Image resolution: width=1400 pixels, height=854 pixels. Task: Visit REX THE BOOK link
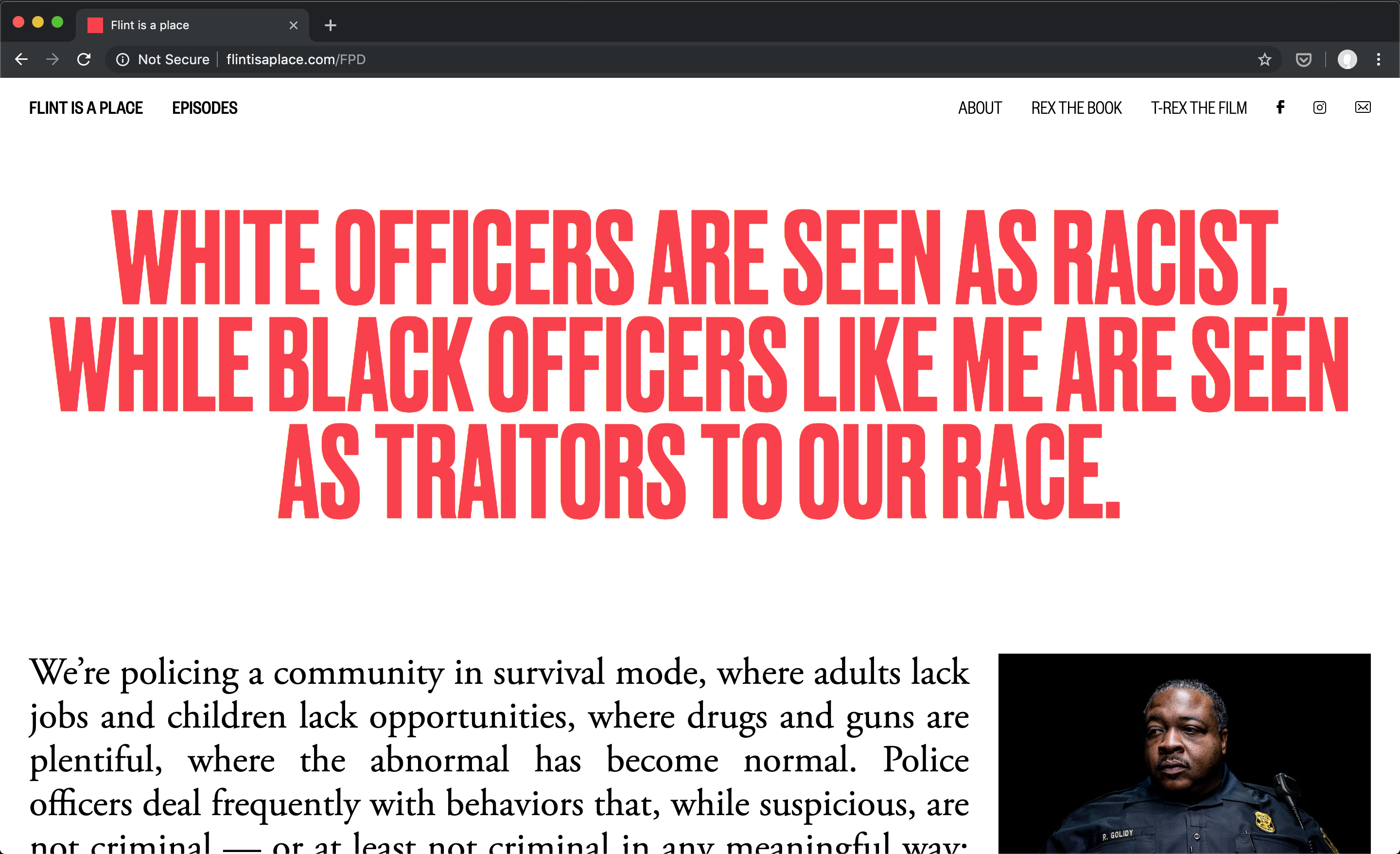(1076, 108)
